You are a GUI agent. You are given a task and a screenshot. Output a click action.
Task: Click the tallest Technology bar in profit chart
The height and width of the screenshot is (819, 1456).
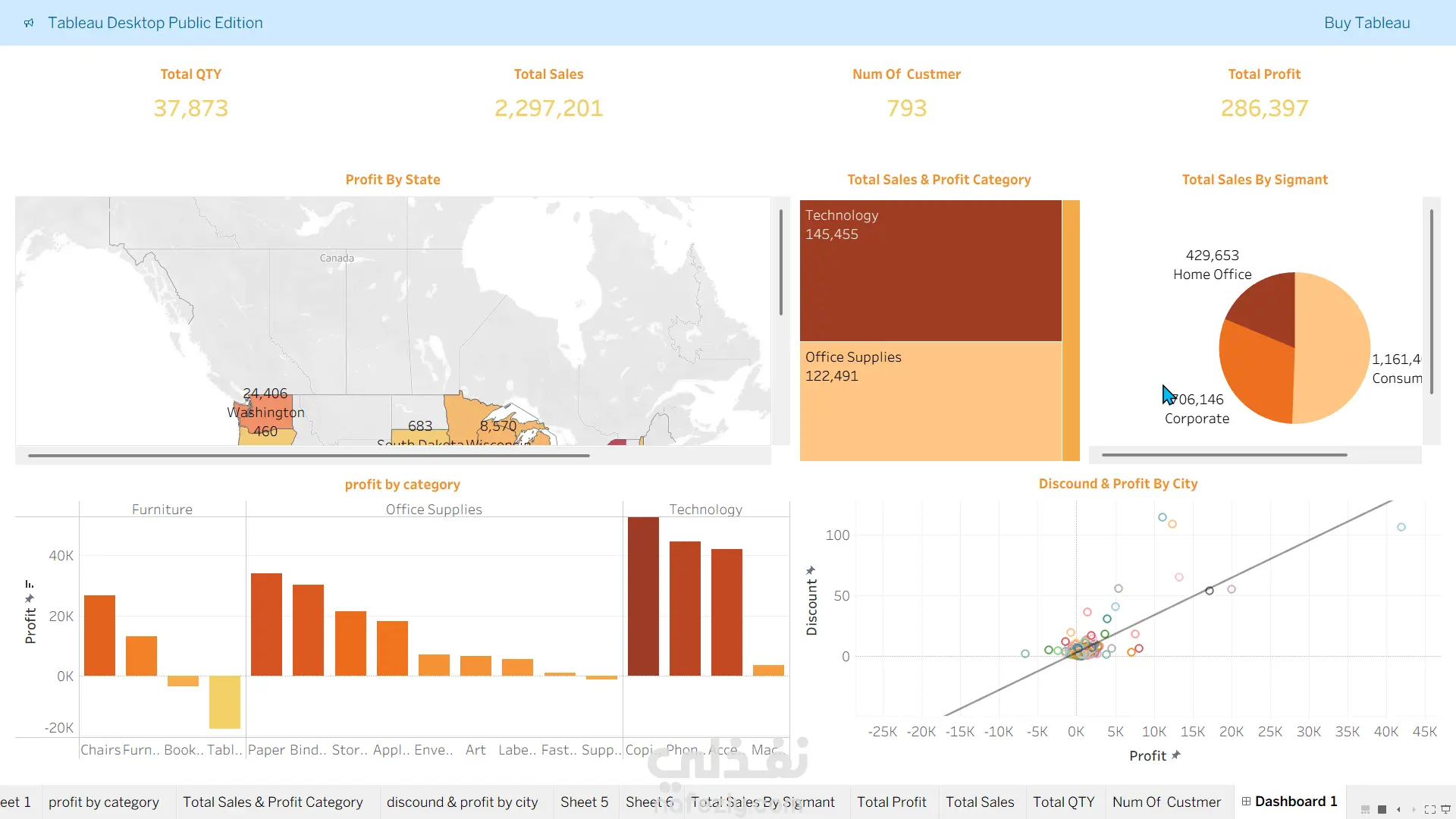pos(643,596)
